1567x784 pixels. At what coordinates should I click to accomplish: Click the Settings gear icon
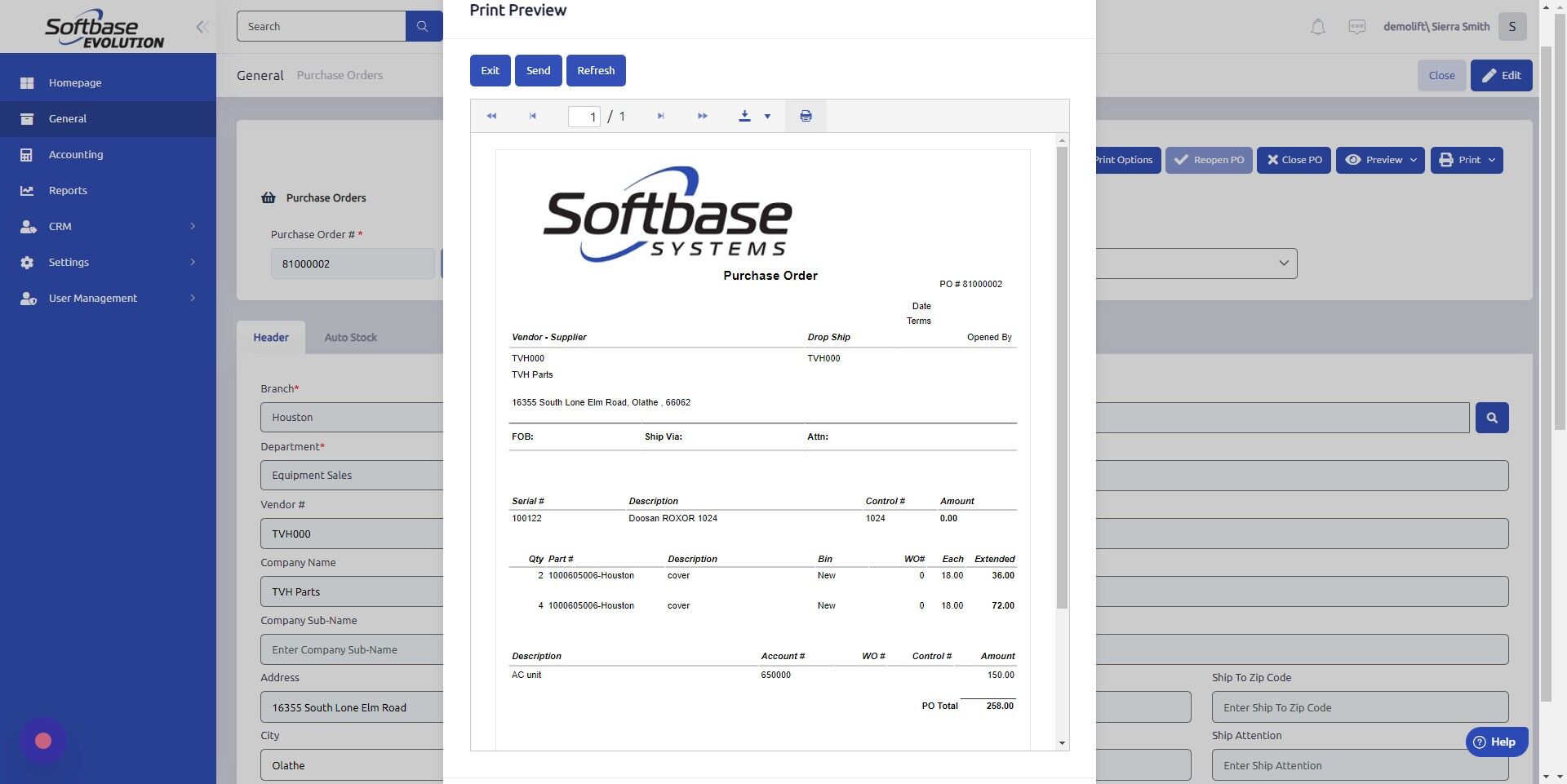[27, 262]
